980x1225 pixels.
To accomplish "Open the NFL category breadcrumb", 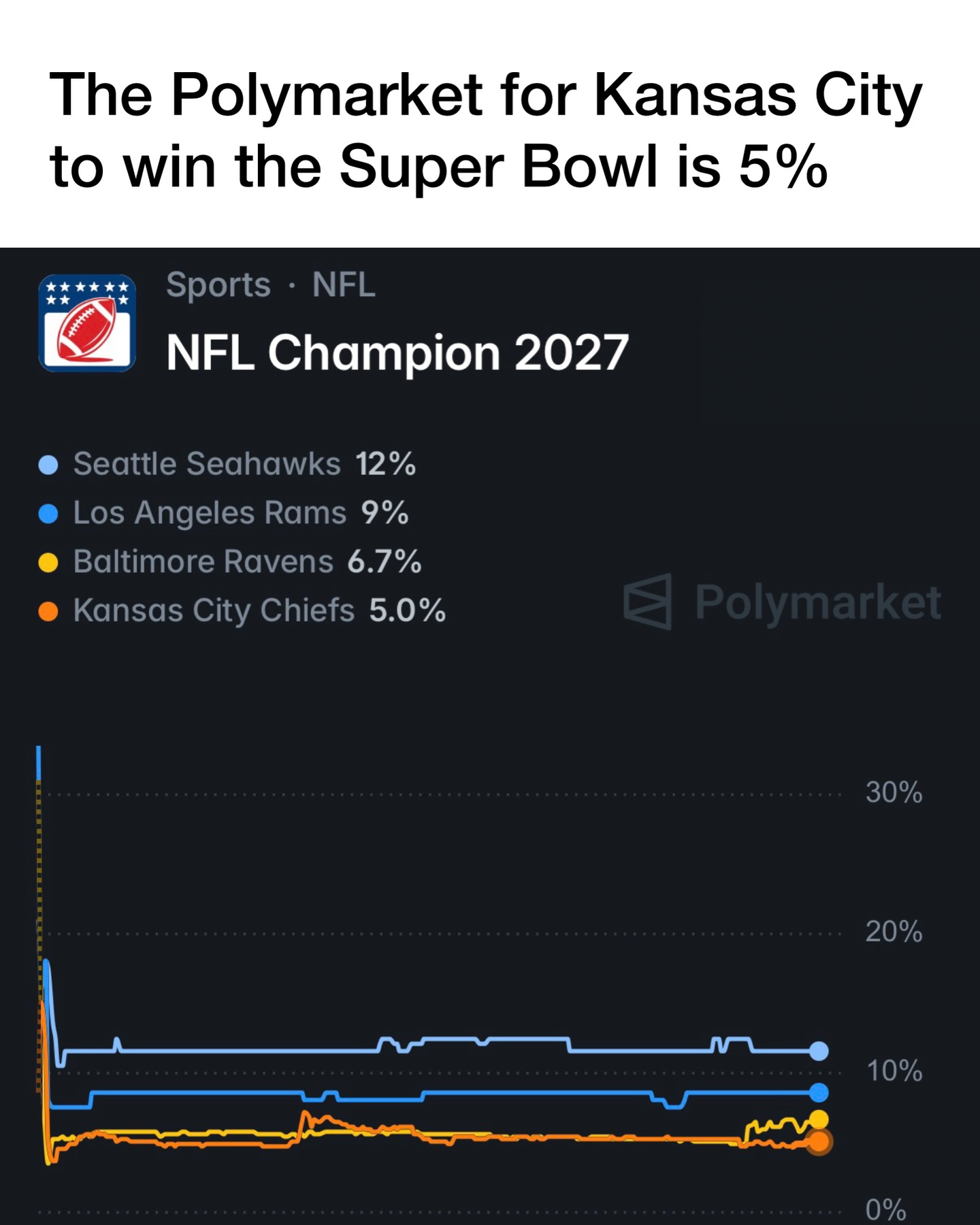I will click(344, 285).
